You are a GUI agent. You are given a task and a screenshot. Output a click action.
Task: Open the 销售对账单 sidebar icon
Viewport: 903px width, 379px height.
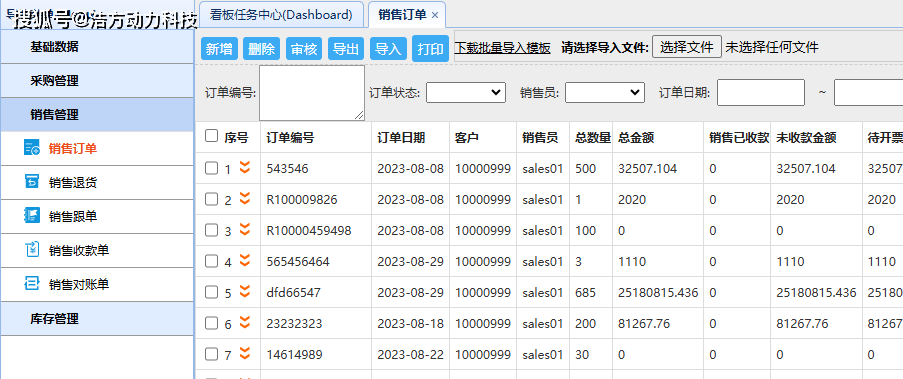32,283
